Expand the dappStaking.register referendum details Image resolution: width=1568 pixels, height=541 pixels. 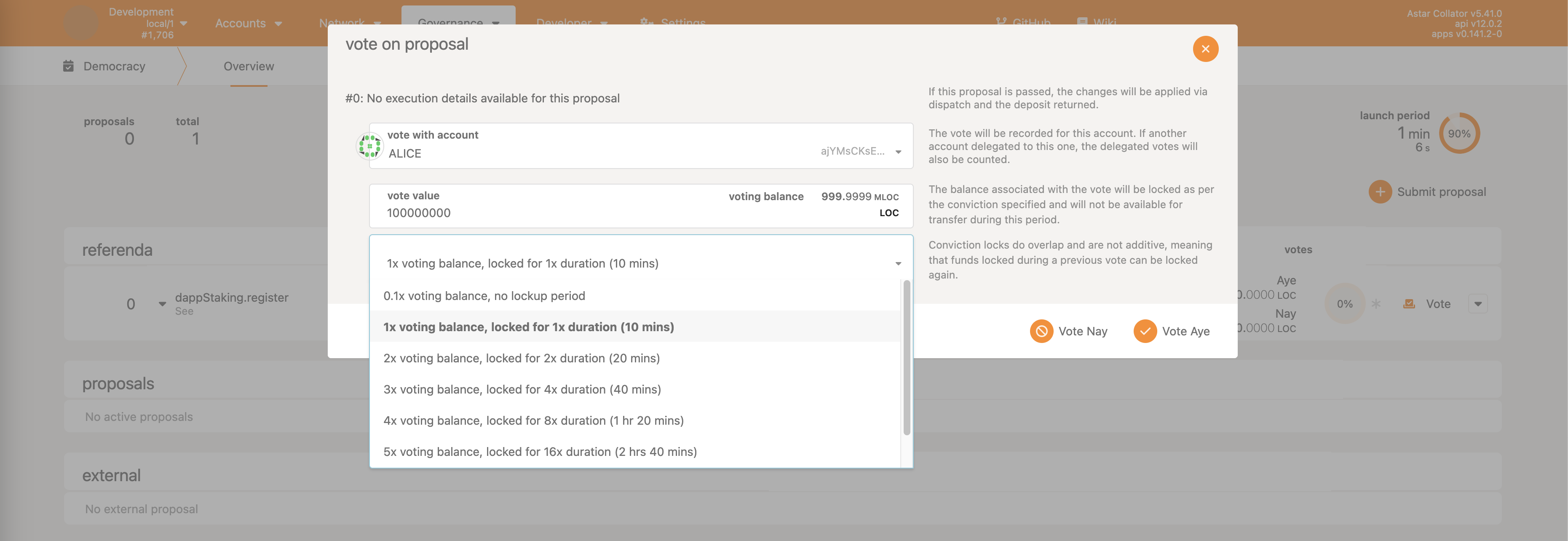pos(162,304)
